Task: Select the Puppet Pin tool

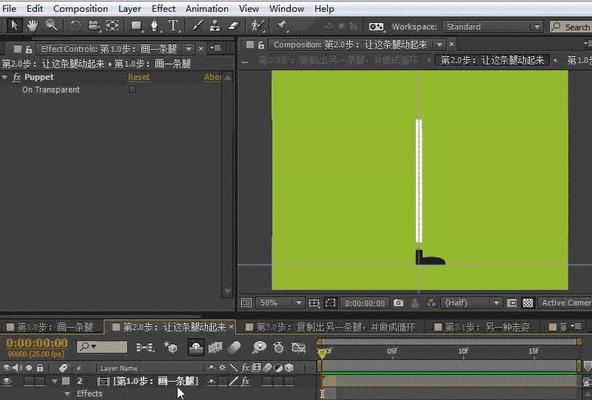Action: coord(281,26)
